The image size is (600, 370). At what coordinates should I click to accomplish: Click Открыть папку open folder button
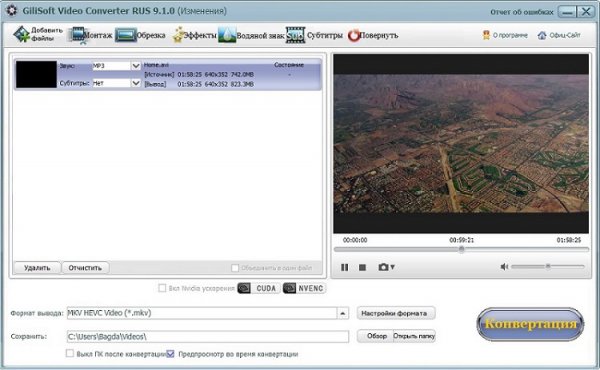click(x=414, y=336)
